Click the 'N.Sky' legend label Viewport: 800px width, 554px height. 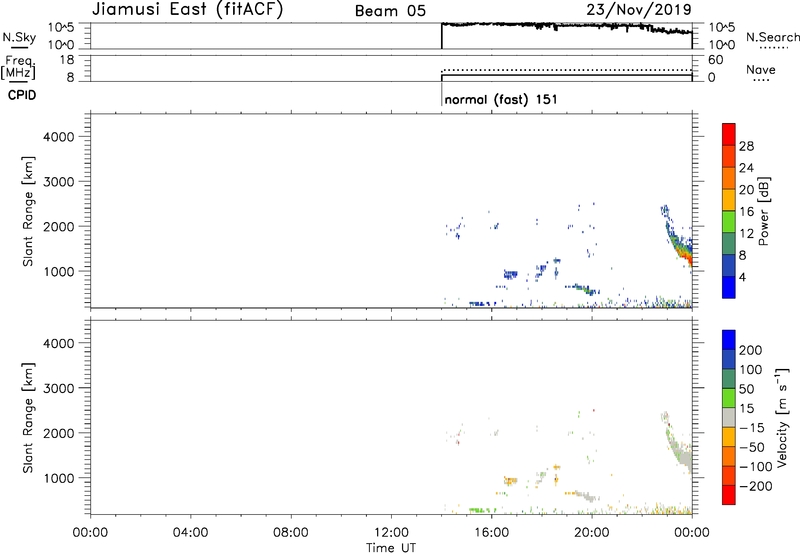pos(19,37)
